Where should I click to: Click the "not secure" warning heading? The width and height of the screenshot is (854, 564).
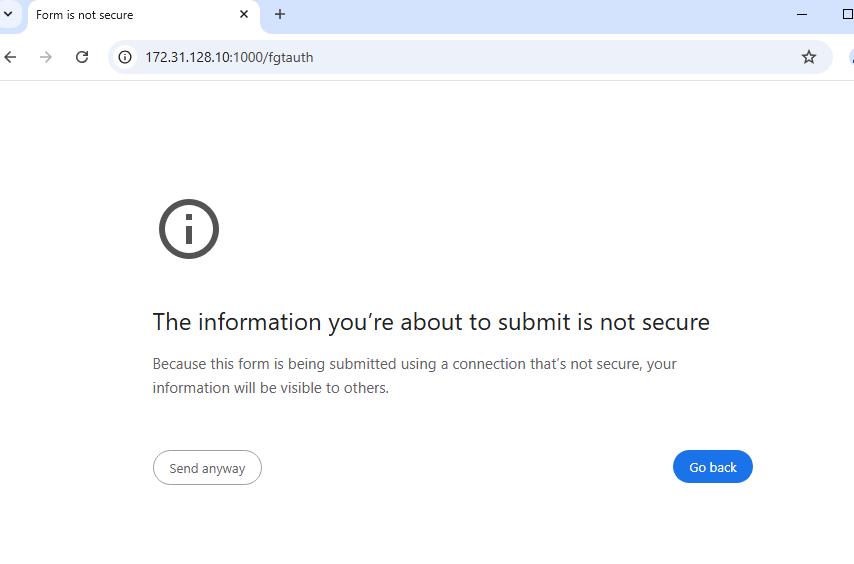click(431, 322)
